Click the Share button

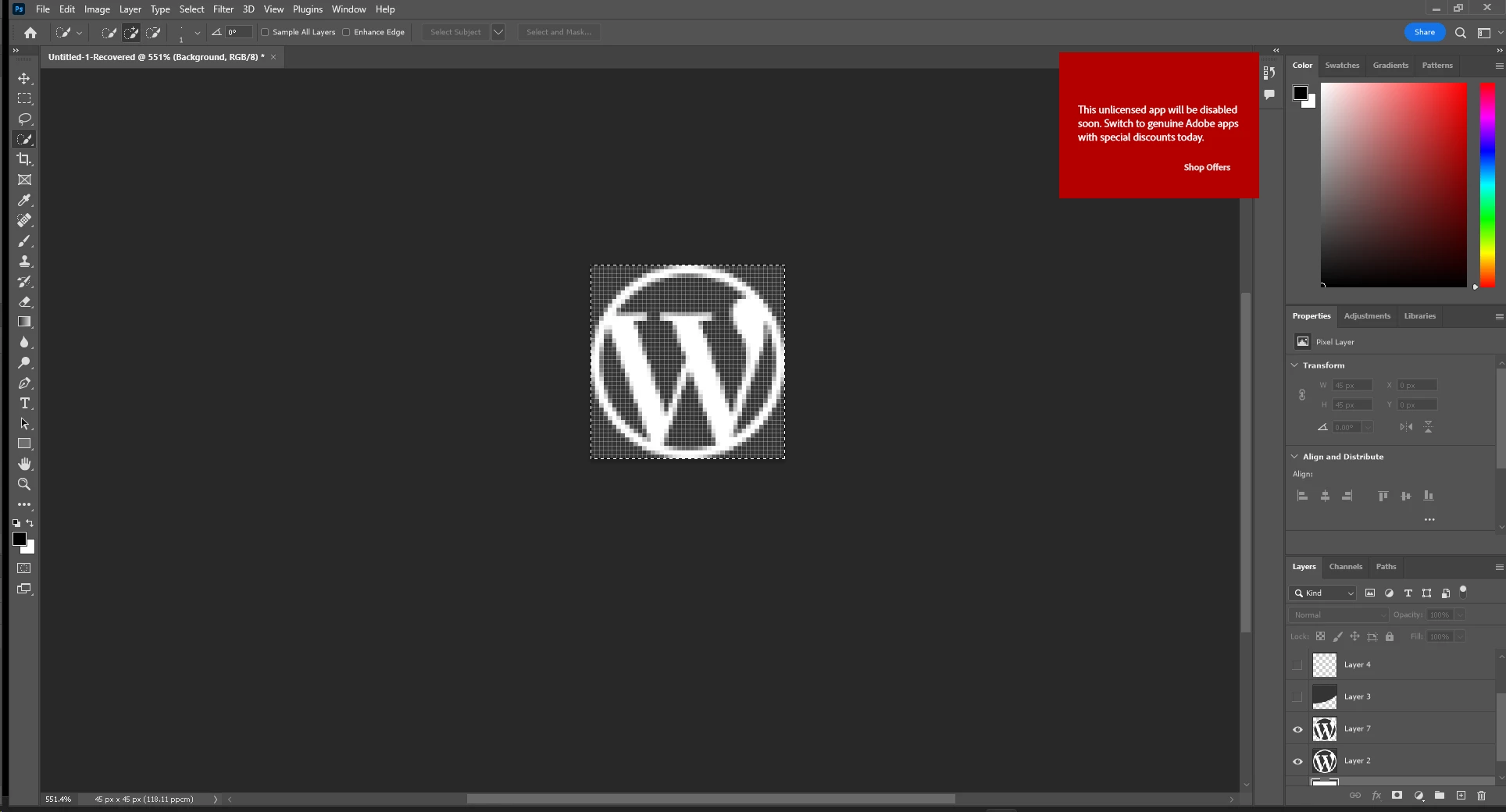click(1424, 32)
